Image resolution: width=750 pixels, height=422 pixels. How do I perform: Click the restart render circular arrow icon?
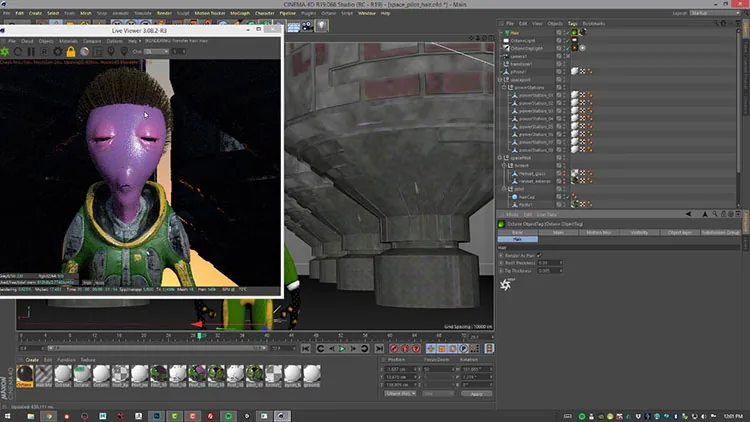pos(18,52)
